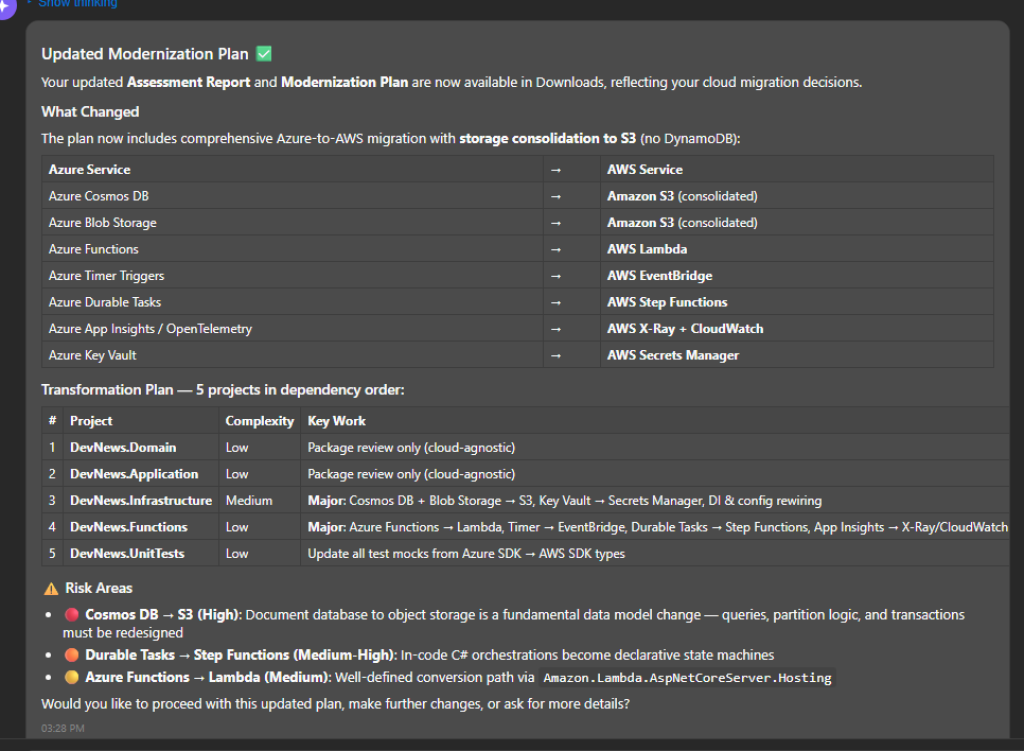Click the Transformation Plan heading

[223, 390]
